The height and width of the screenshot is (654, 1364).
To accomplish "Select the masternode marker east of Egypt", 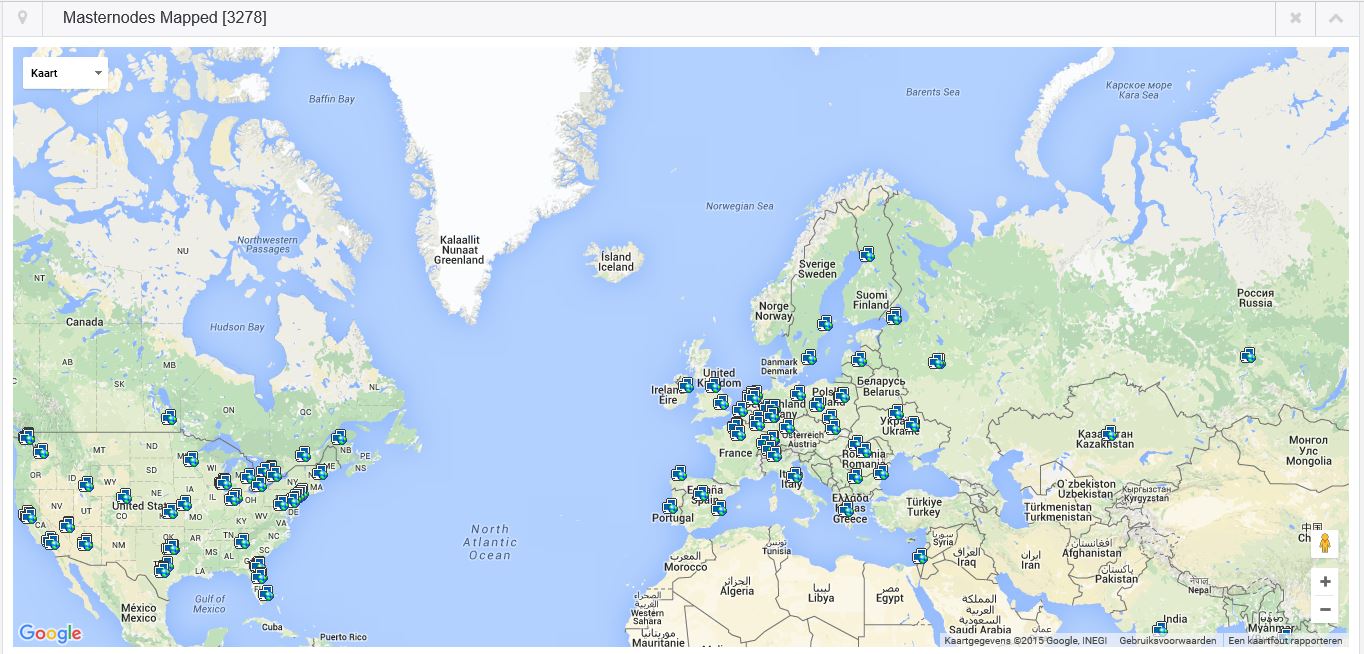I will pyautogui.click(x=919, y=556).
